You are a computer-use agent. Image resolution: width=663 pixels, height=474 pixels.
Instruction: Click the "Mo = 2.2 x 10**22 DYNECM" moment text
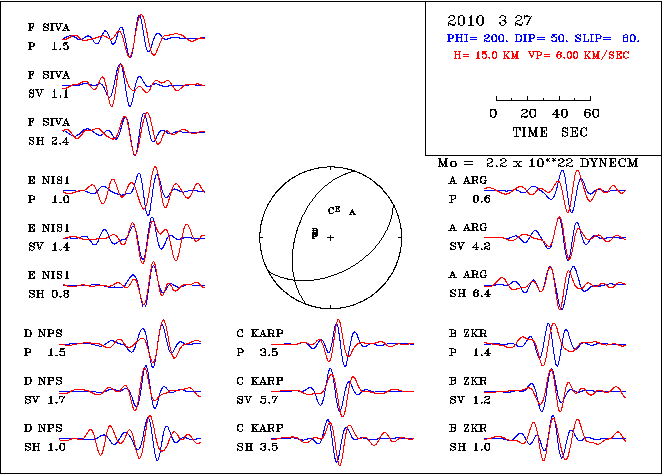(x=538, y=163)
